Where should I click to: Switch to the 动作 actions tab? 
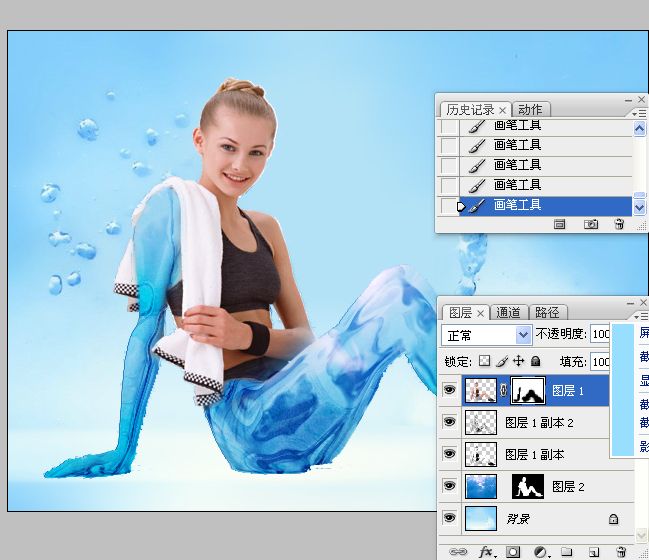531,110
